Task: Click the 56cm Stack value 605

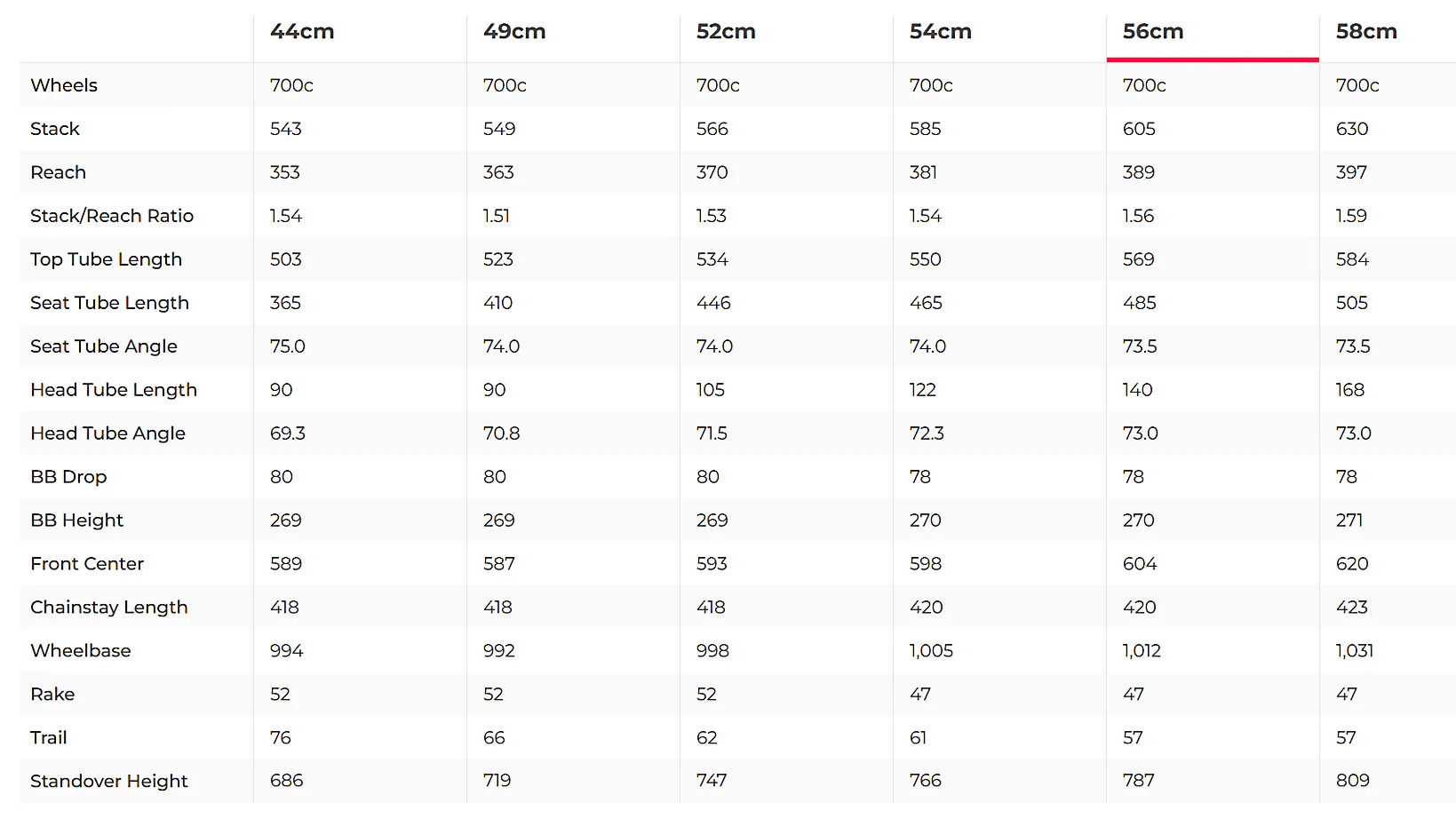Action: [x=1139, y=129]
